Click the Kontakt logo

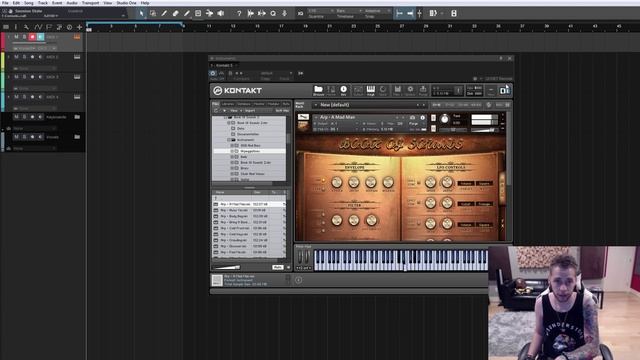[237, 91]
